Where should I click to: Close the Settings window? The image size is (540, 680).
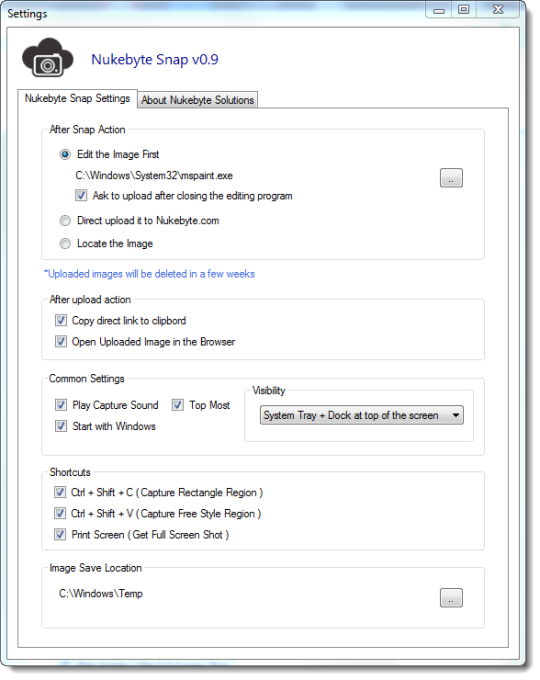[x=498, y=10]
